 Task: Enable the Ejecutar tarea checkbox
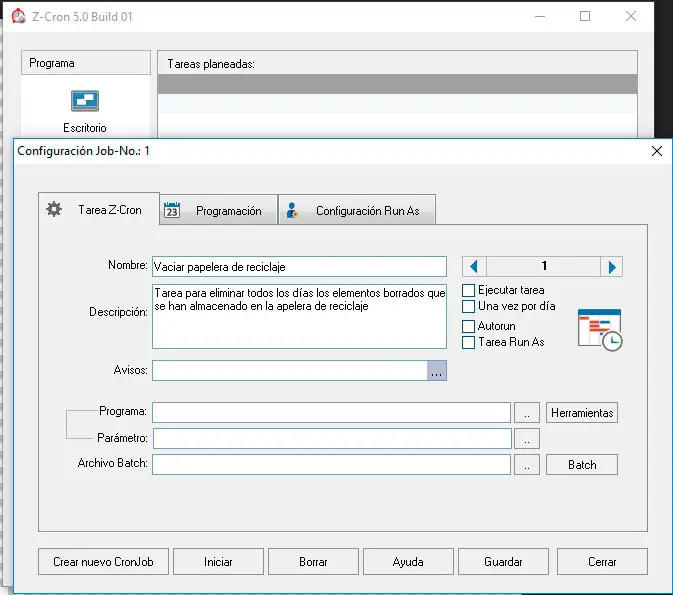[x=468, y=290]
